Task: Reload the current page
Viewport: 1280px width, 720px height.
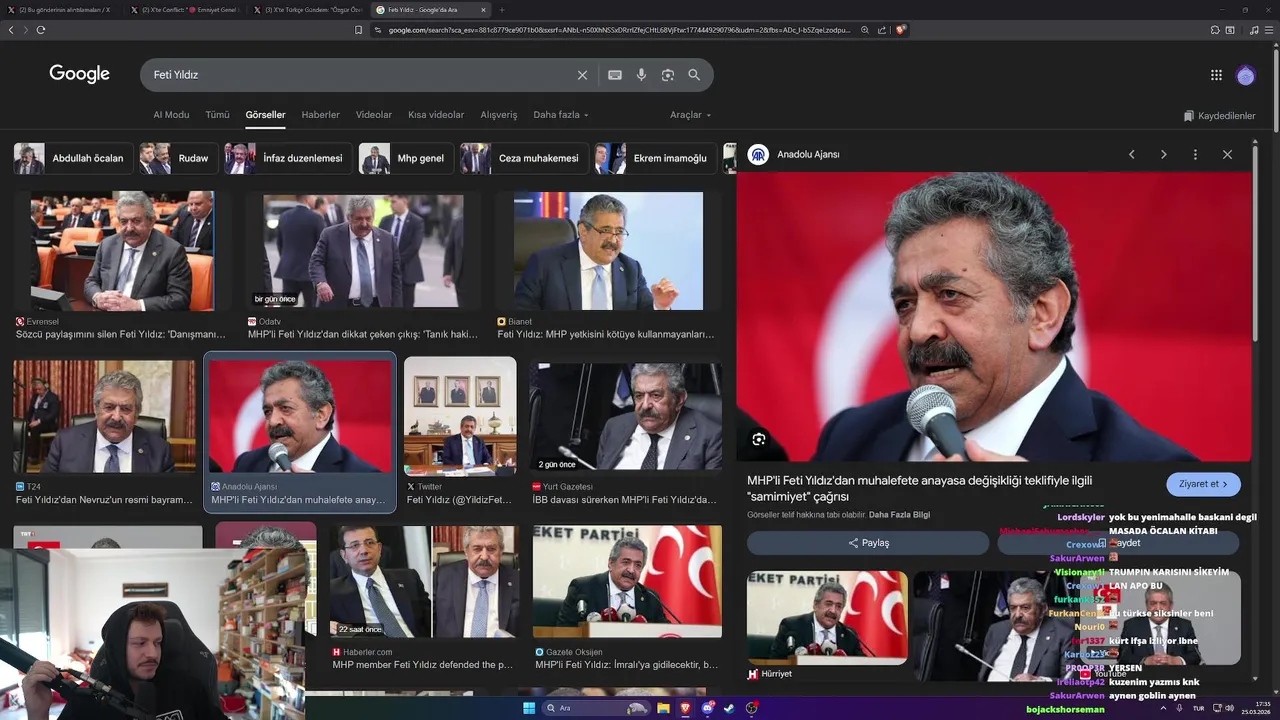Action: (41, 30)
